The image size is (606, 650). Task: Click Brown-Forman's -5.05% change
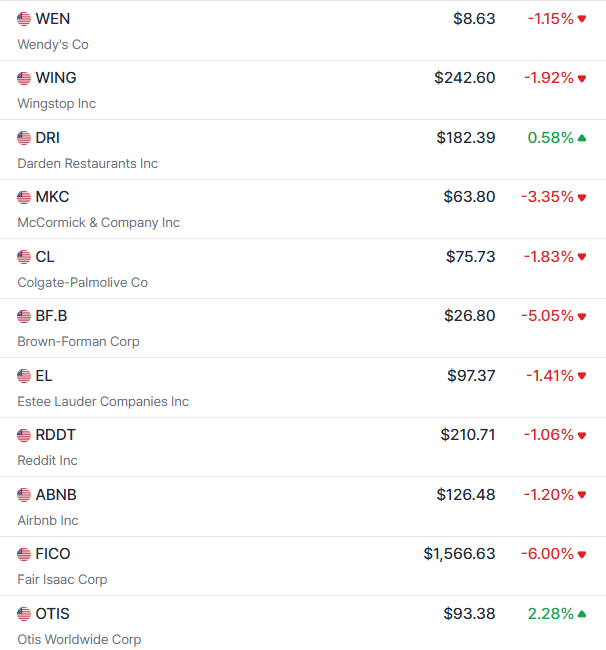[547, 316]
